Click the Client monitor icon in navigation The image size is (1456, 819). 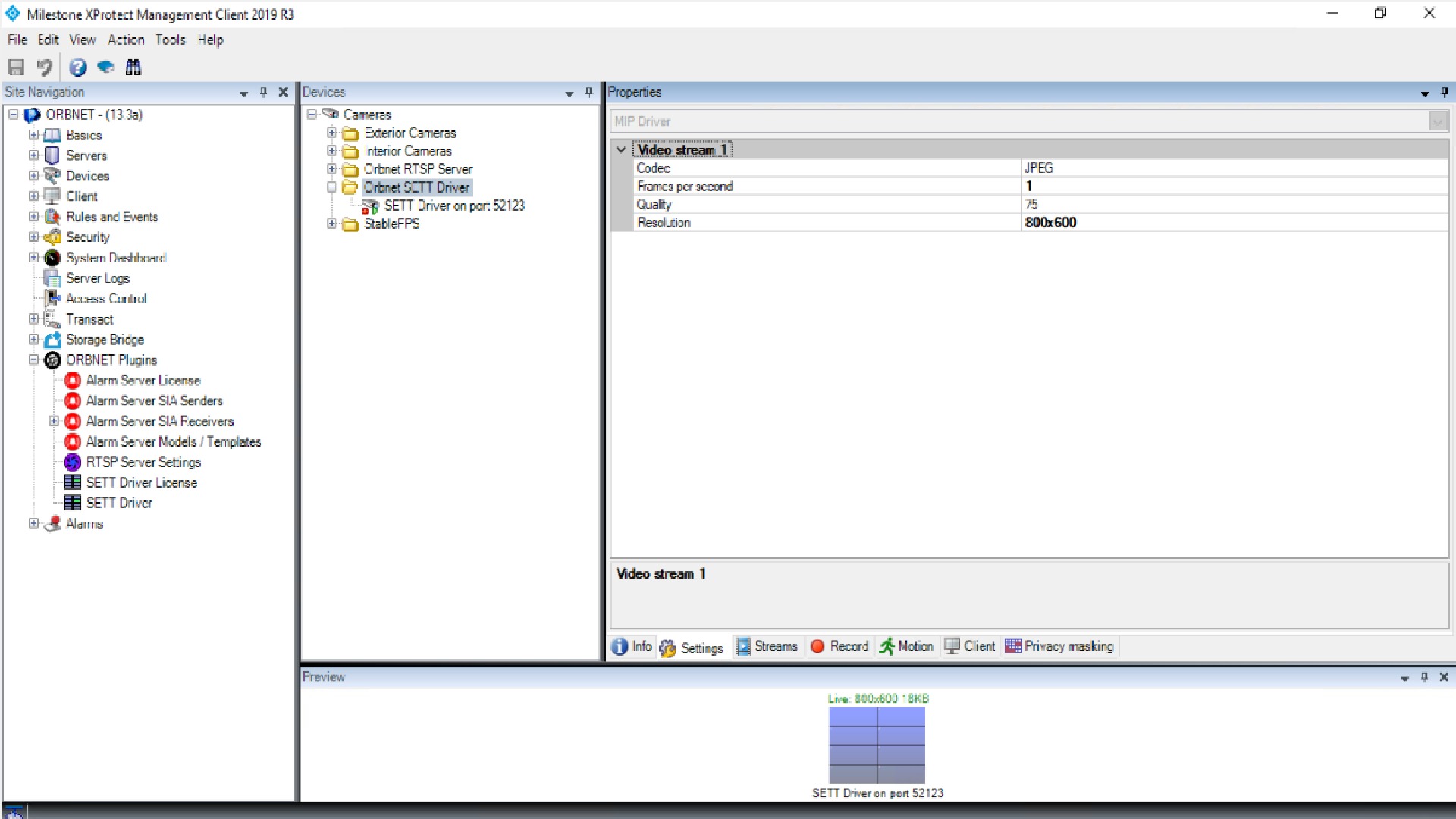pos(52,196)
